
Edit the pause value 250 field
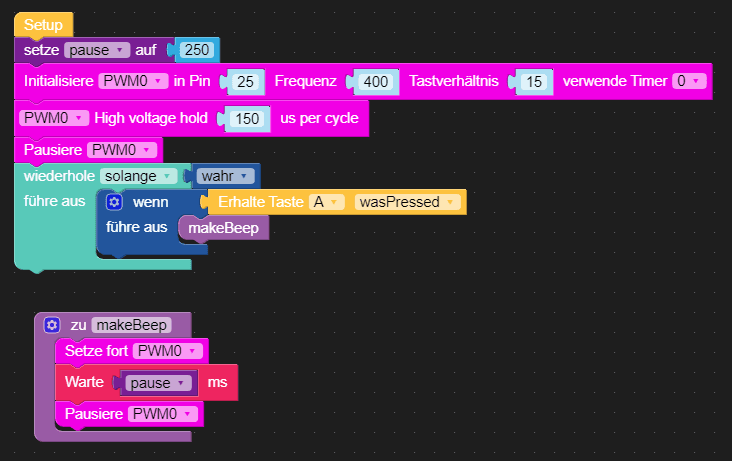198,50
